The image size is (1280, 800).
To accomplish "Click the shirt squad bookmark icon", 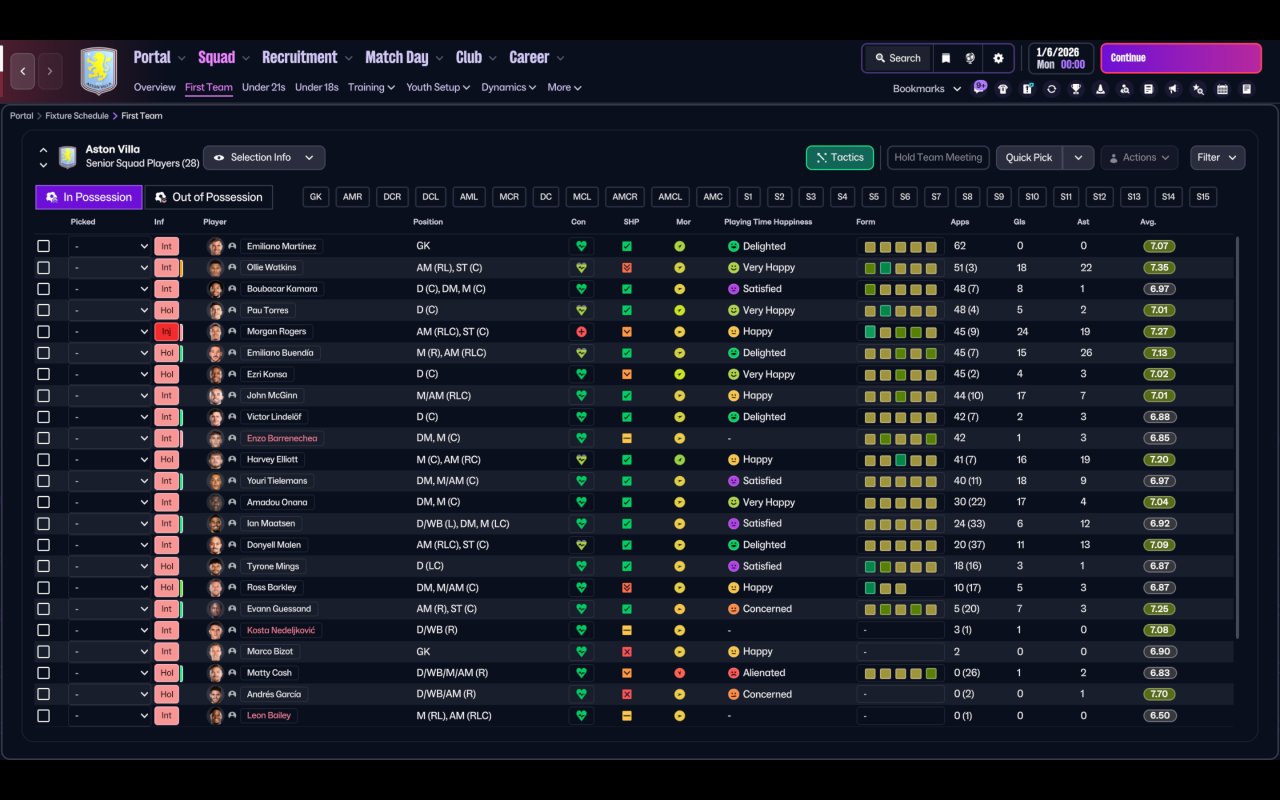I will tap(1003, 89).
